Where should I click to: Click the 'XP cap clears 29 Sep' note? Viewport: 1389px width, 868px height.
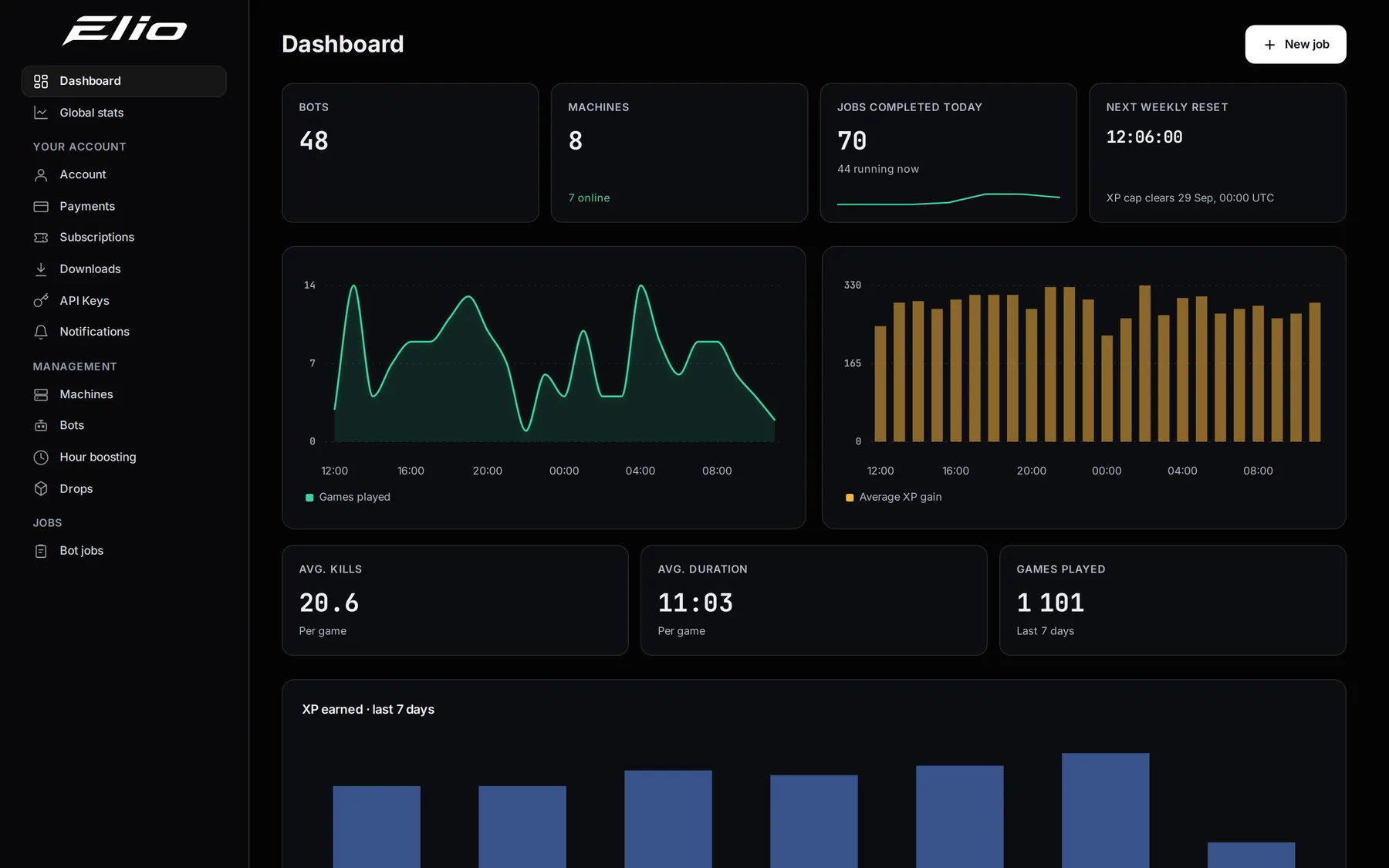coord(1189,198)
